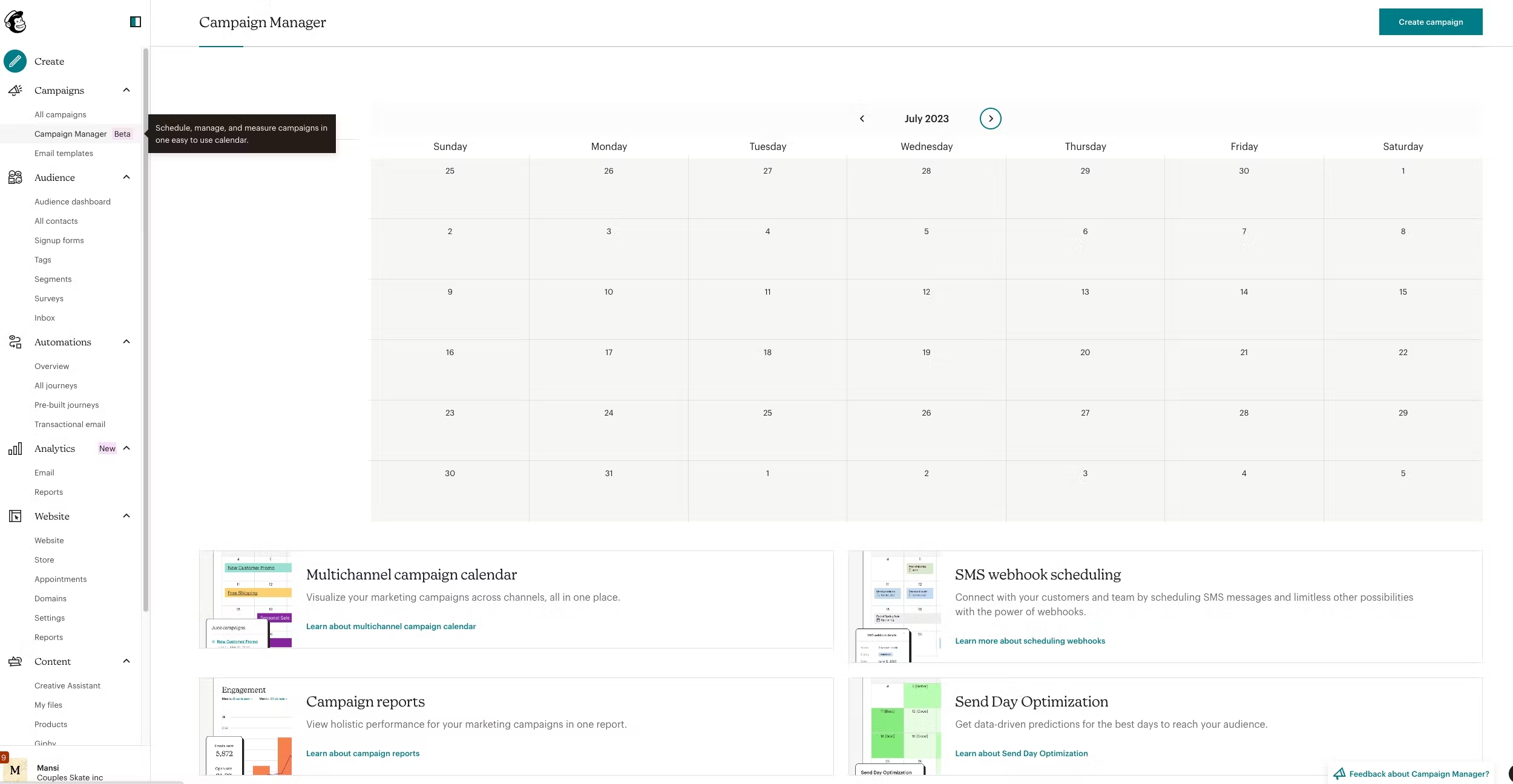Open All contacts menu item
1513x784 pixels.
tap(56, 221)
